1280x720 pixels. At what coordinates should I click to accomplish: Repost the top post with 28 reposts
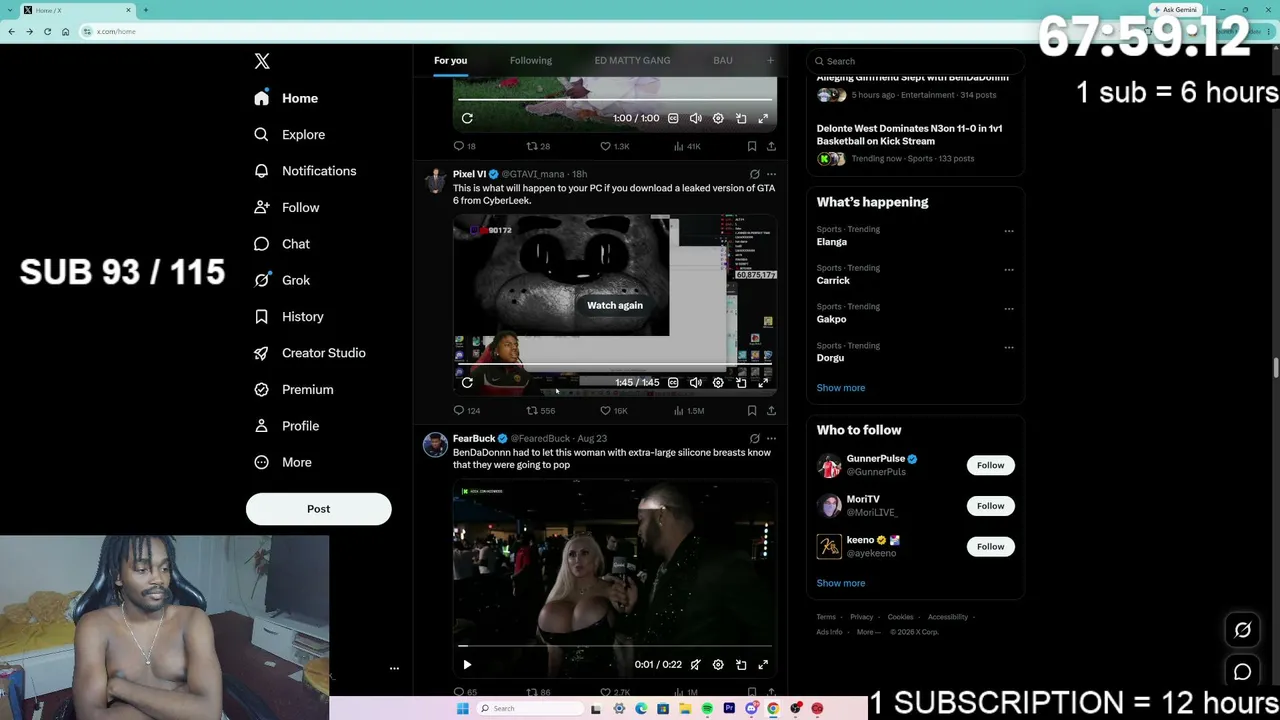[538, 146]
